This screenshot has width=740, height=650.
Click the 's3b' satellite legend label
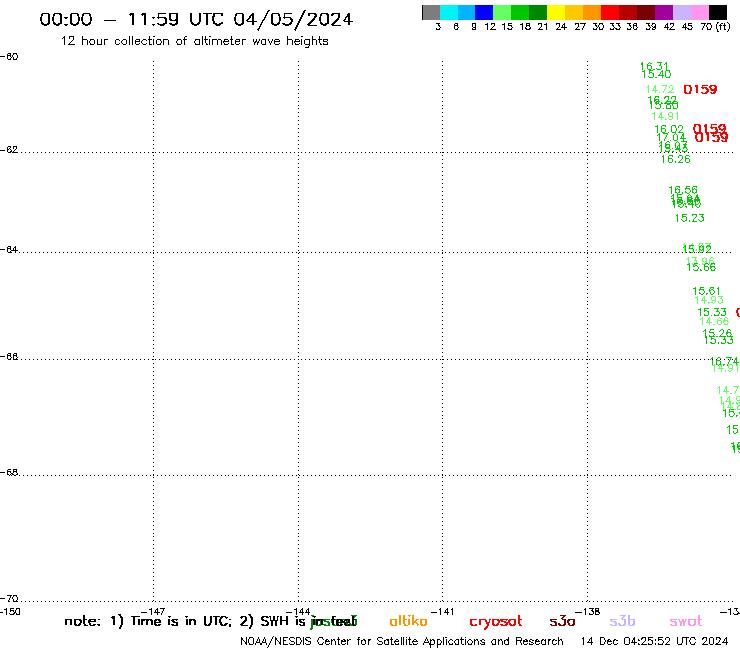(622, 621)
